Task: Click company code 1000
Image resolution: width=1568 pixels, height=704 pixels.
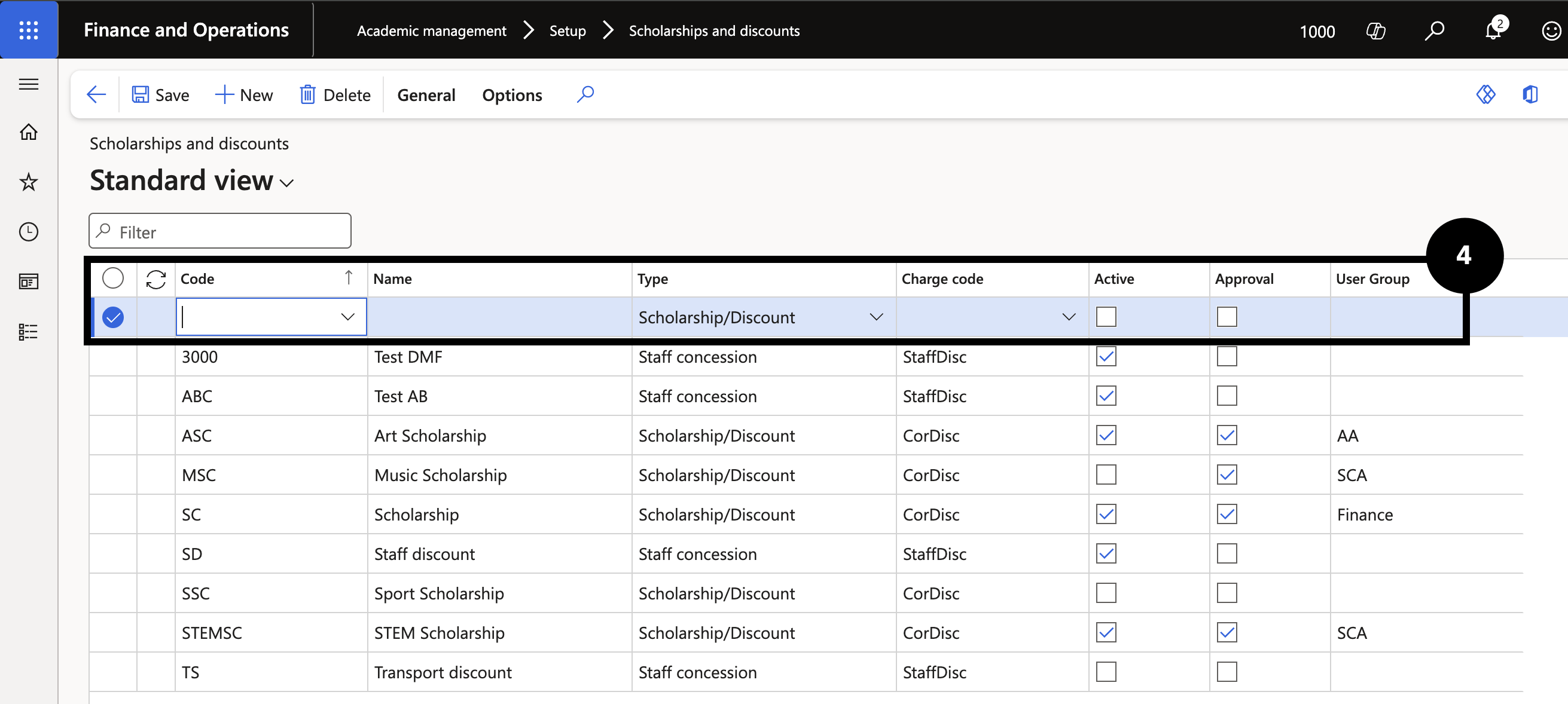Action: pos(1317,31)
